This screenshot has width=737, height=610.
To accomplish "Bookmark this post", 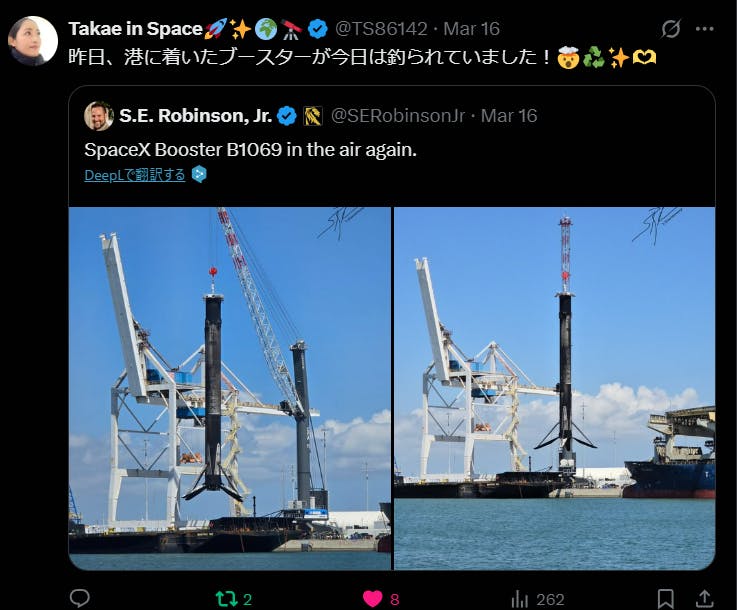I will tap(666, 599).
